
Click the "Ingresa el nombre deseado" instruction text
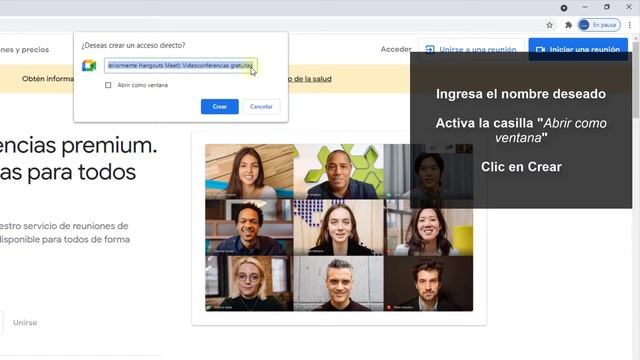coord(521,94)
